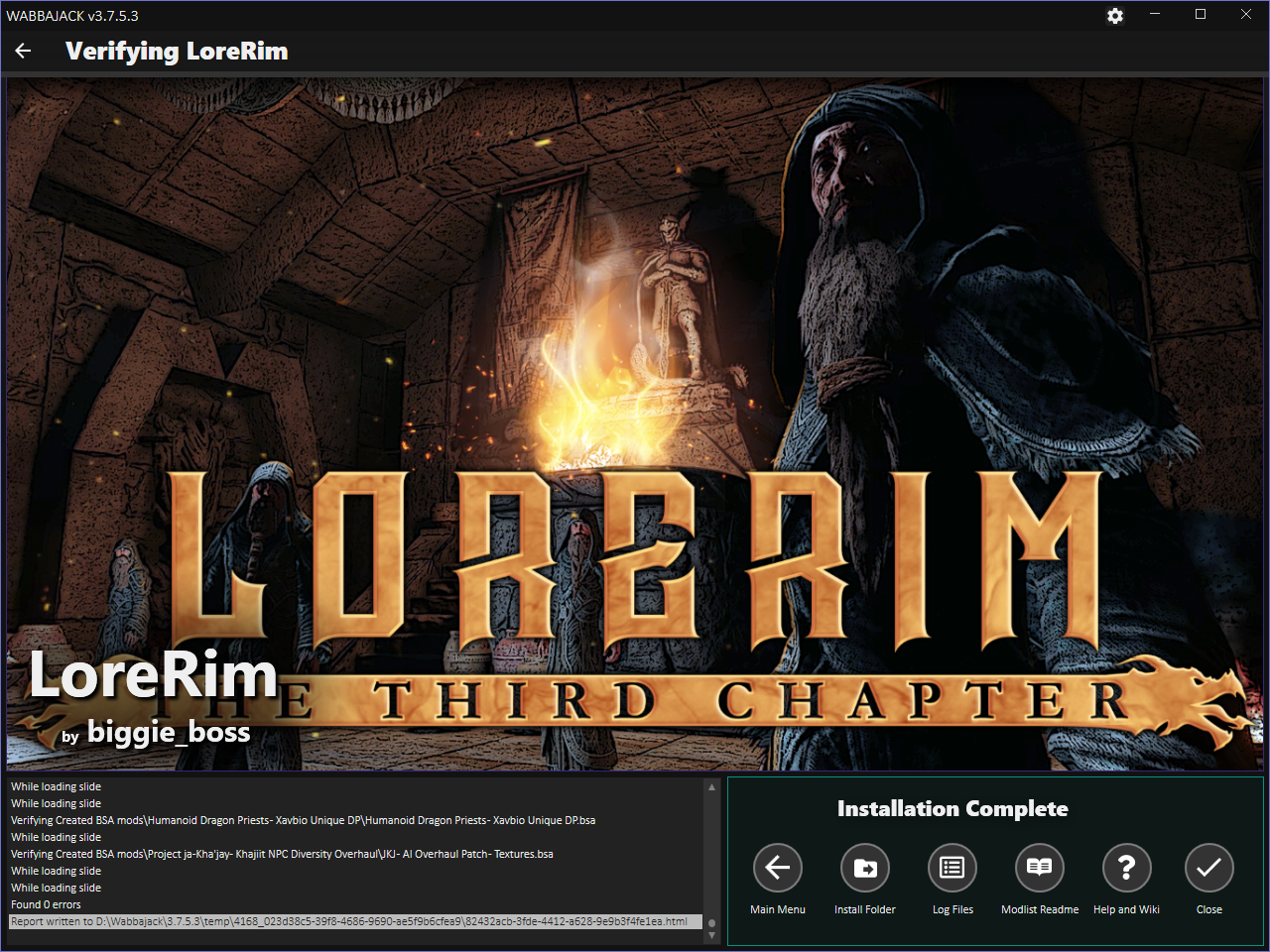Return to Main Menu with the left arrow icon
Viewport: 1270px width, 952px height.
pyautogui.click(x=778, y=868)
